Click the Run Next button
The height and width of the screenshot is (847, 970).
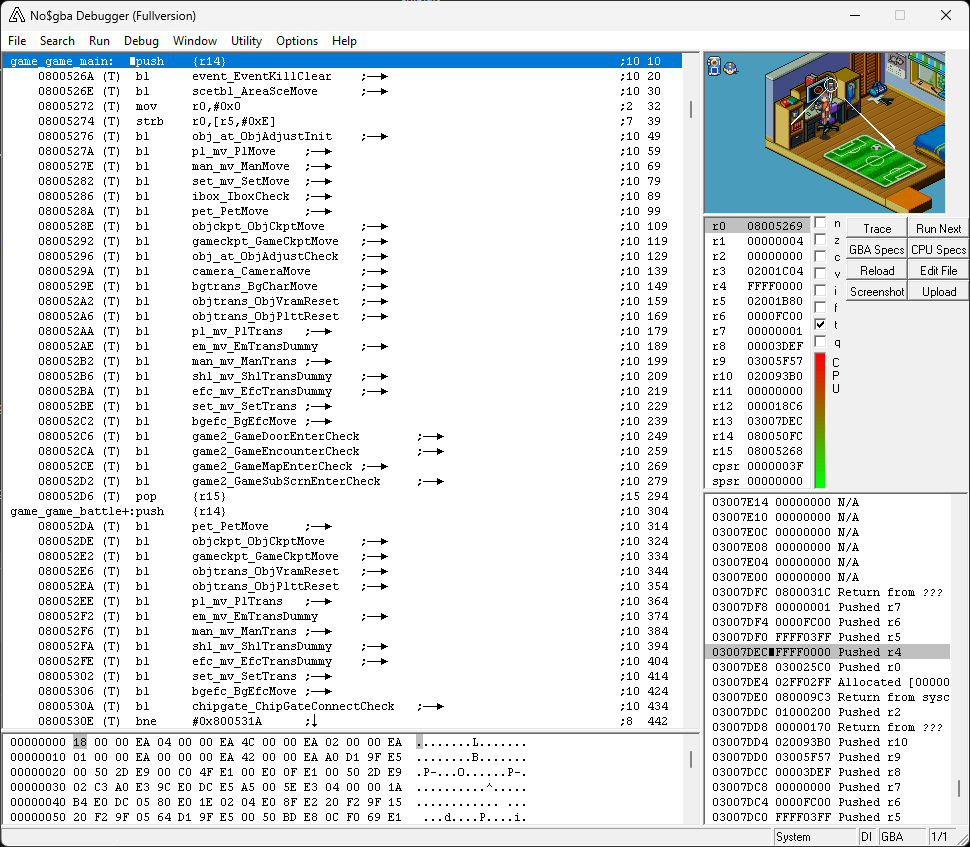pyautogui.click(x=938, y=228)
